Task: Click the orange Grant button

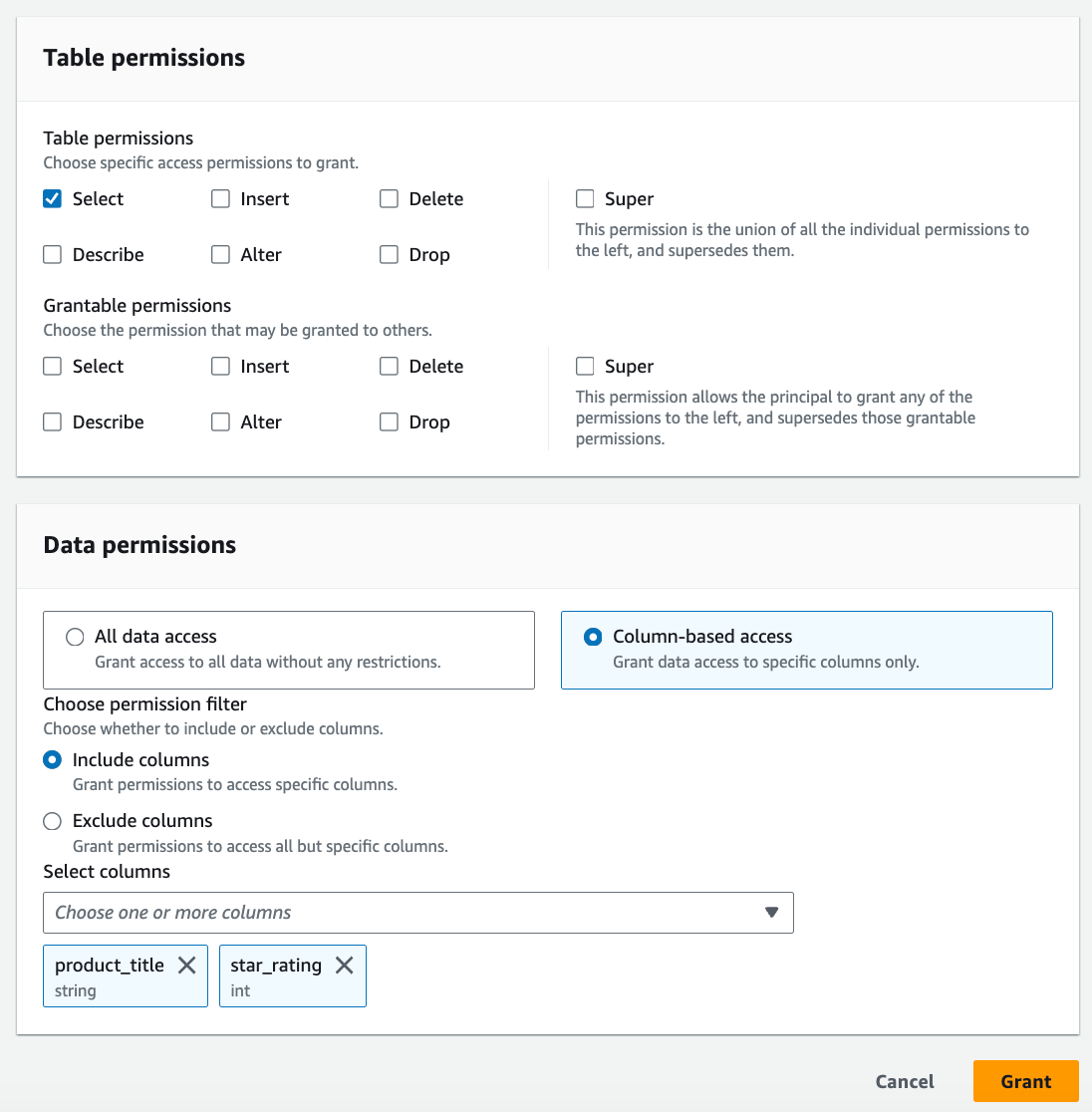Action: 1025,1081
